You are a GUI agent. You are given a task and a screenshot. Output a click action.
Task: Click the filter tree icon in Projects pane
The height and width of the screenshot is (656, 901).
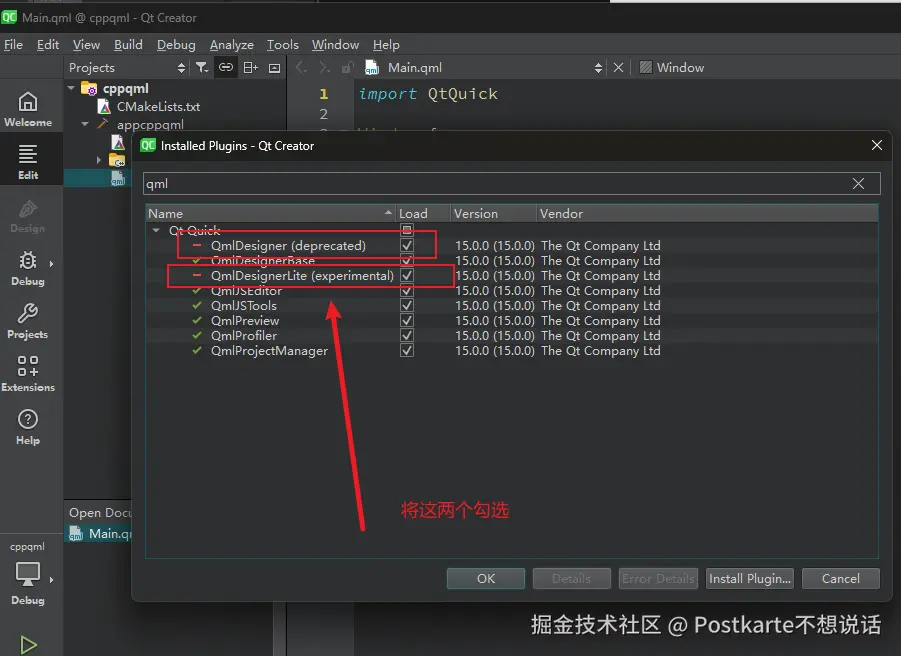click(202, 68)
